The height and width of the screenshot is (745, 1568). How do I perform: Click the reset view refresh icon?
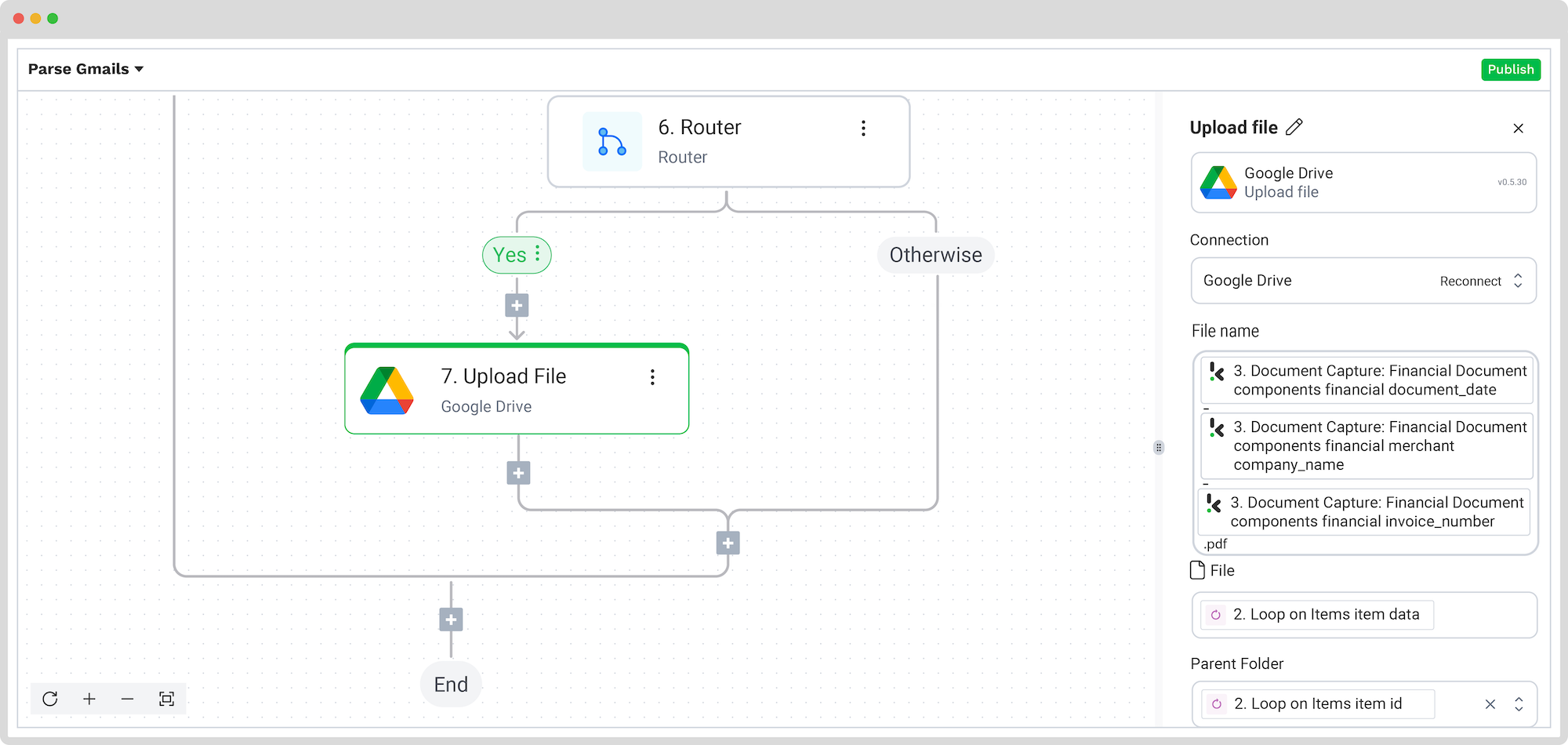pos(50,699)
